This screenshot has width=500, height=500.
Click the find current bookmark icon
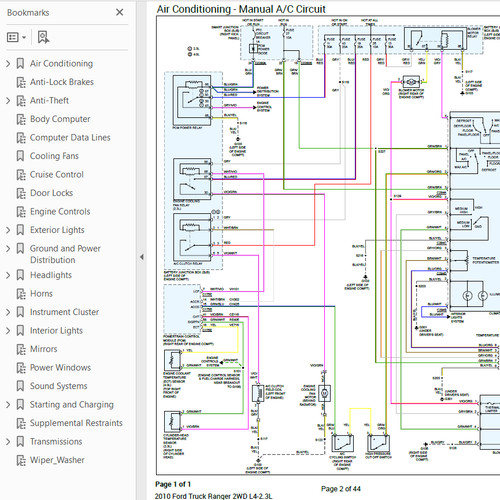pos(43,37)
